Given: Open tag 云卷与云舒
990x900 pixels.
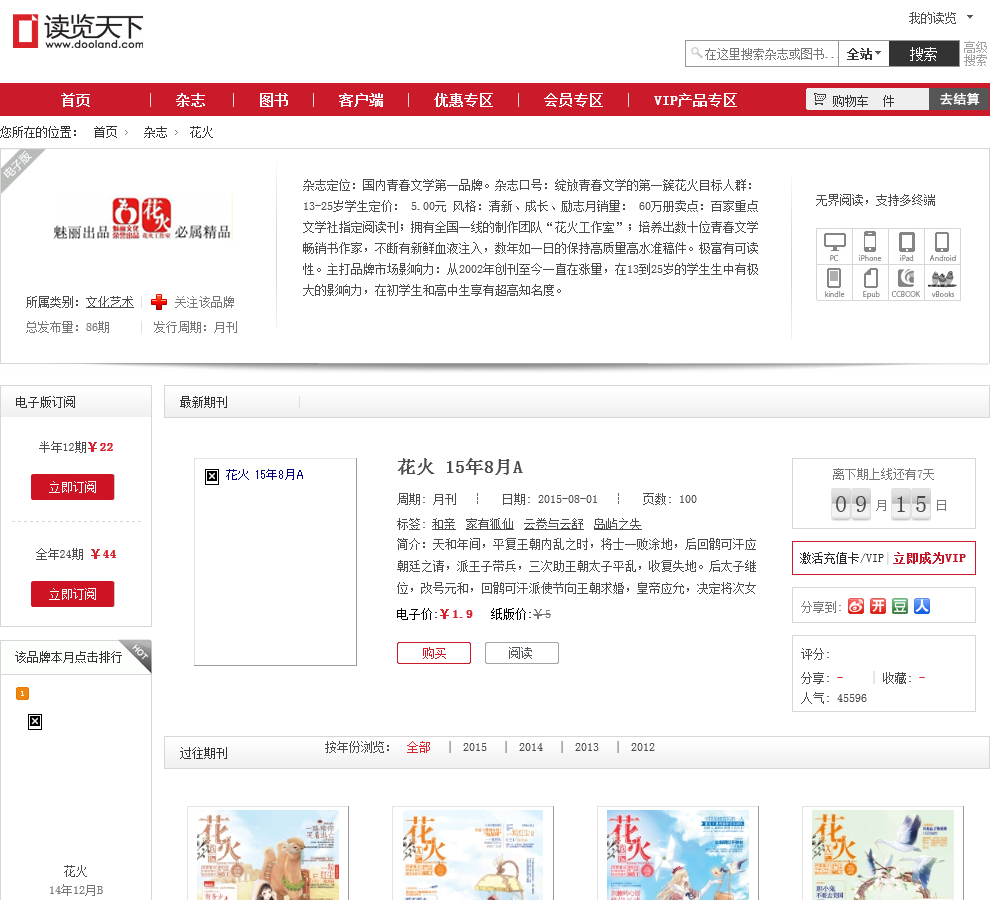Looking at the screenshot, I should (x=554, y=524).
